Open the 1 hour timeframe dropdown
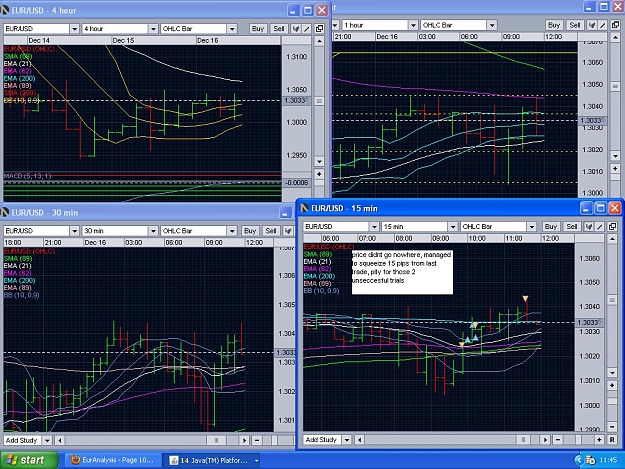 point(413,25)
